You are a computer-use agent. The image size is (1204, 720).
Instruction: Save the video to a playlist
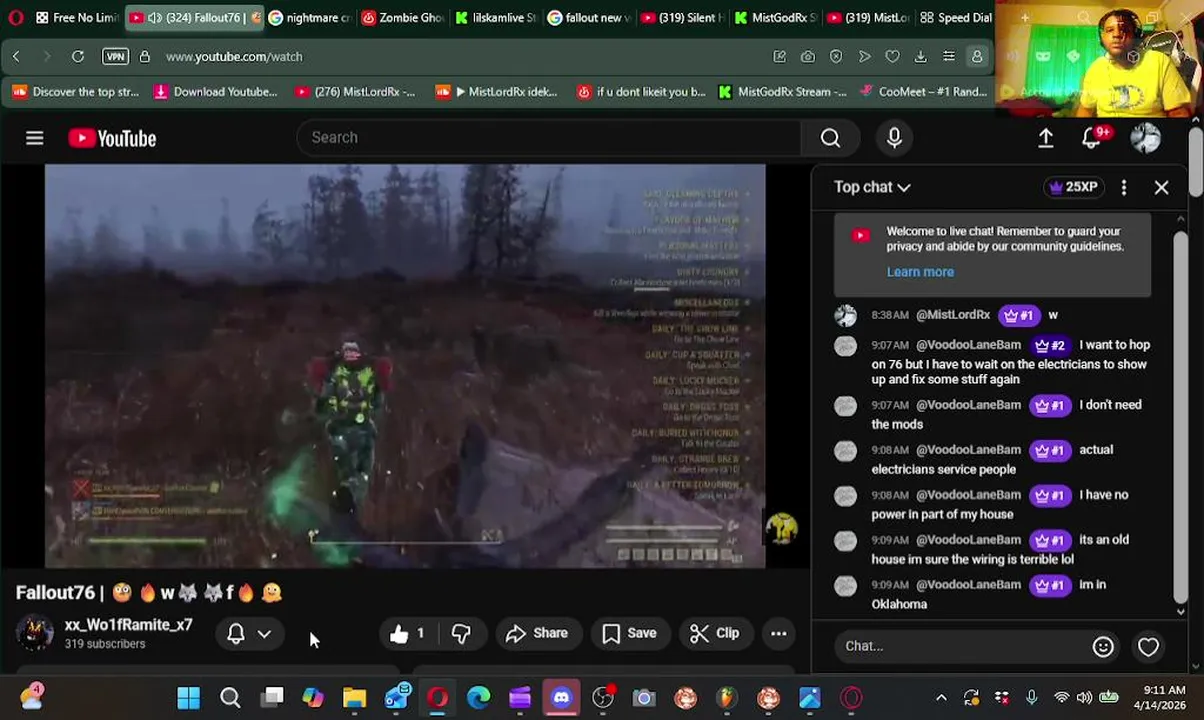629,633
